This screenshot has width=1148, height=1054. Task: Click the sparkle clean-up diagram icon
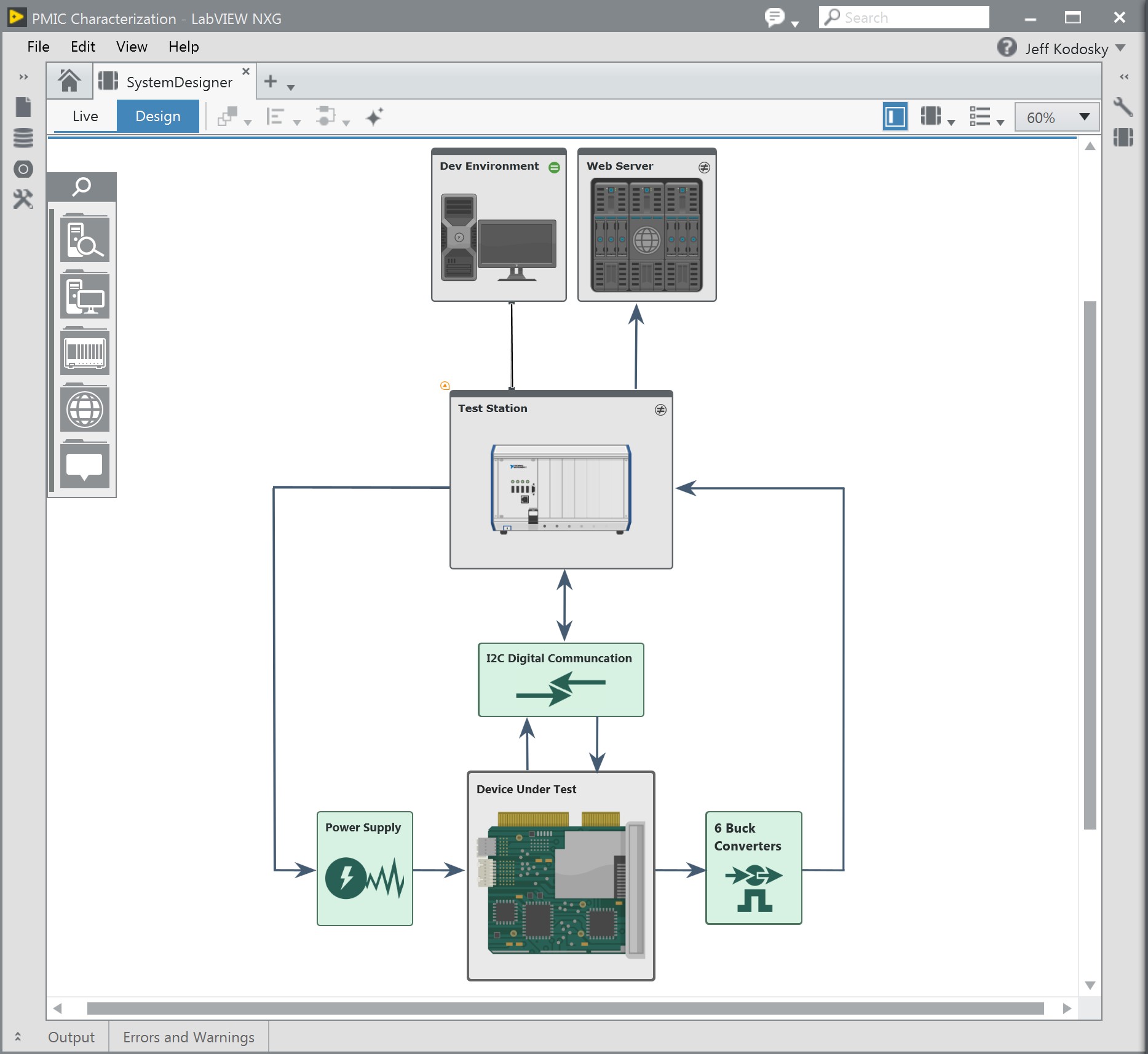(x=374, y=116)
